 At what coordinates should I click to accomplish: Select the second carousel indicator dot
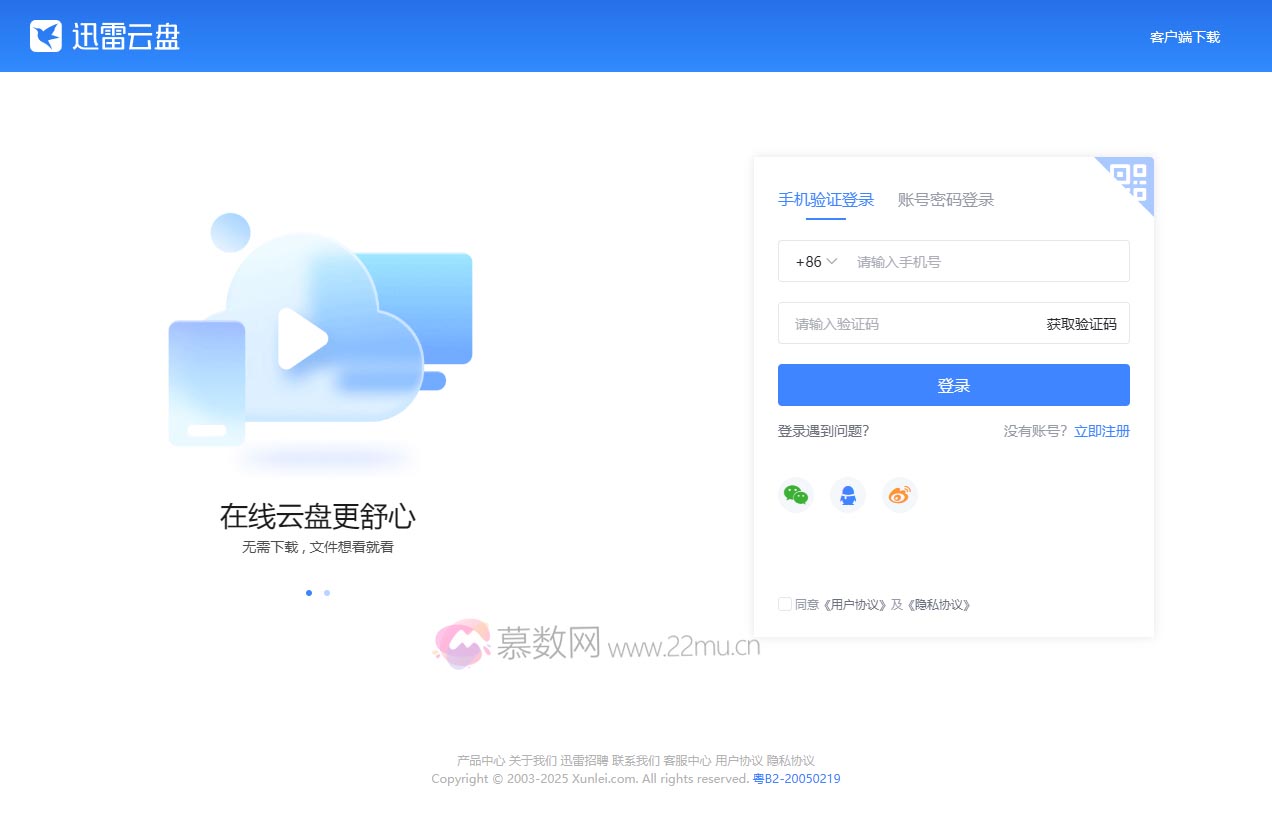327,592
